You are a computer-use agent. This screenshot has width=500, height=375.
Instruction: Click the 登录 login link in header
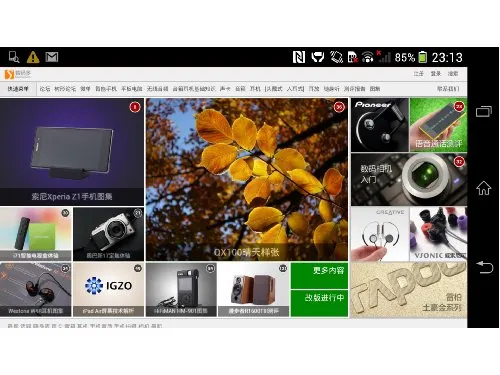(x=435, y=74)
